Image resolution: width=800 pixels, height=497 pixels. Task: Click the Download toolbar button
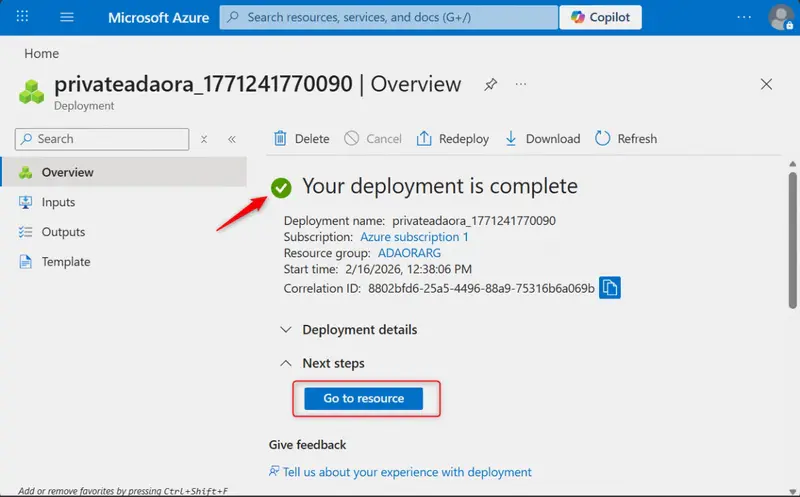[542, 139]
